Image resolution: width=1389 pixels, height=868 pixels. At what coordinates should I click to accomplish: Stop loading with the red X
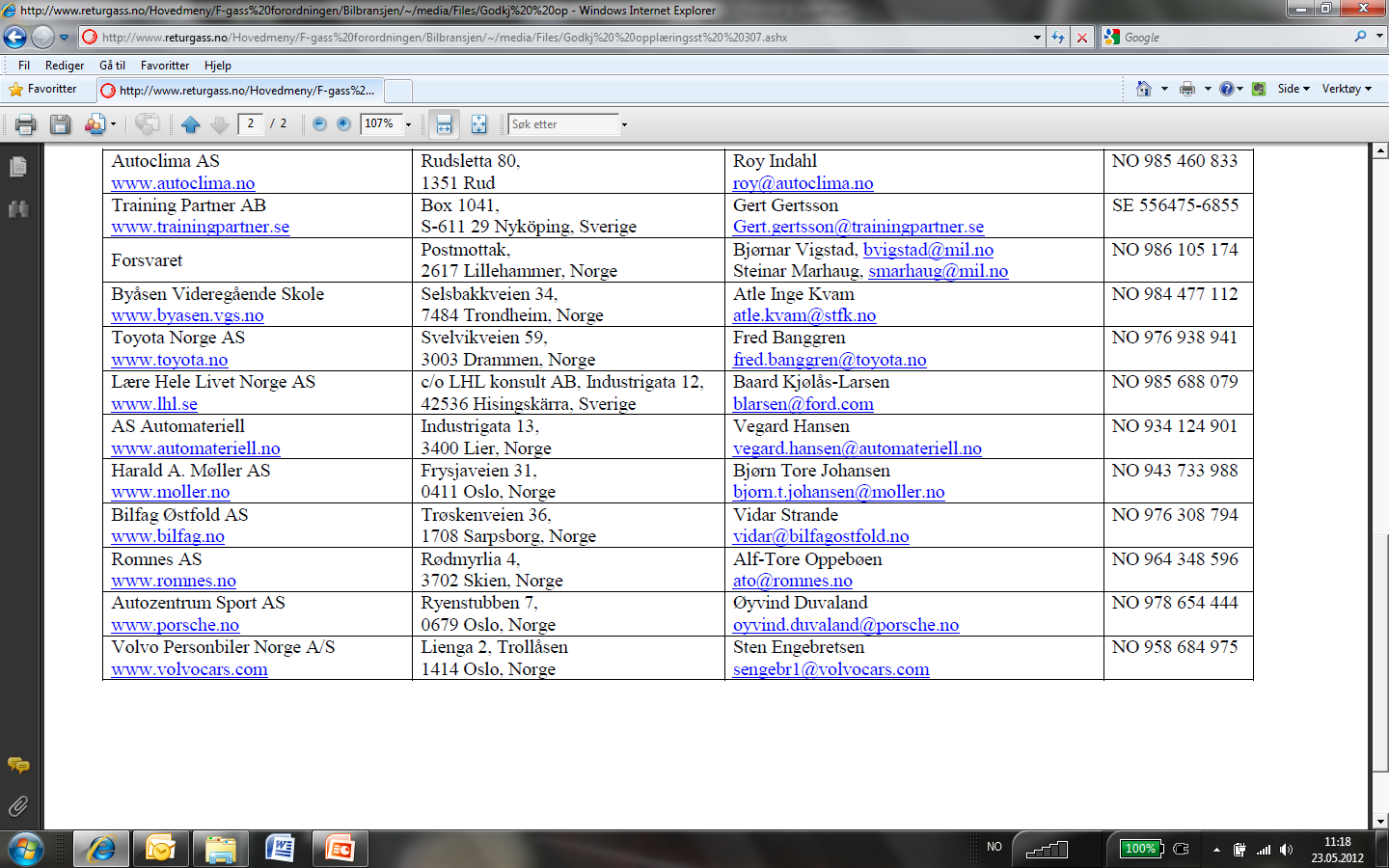[1082, 38]
